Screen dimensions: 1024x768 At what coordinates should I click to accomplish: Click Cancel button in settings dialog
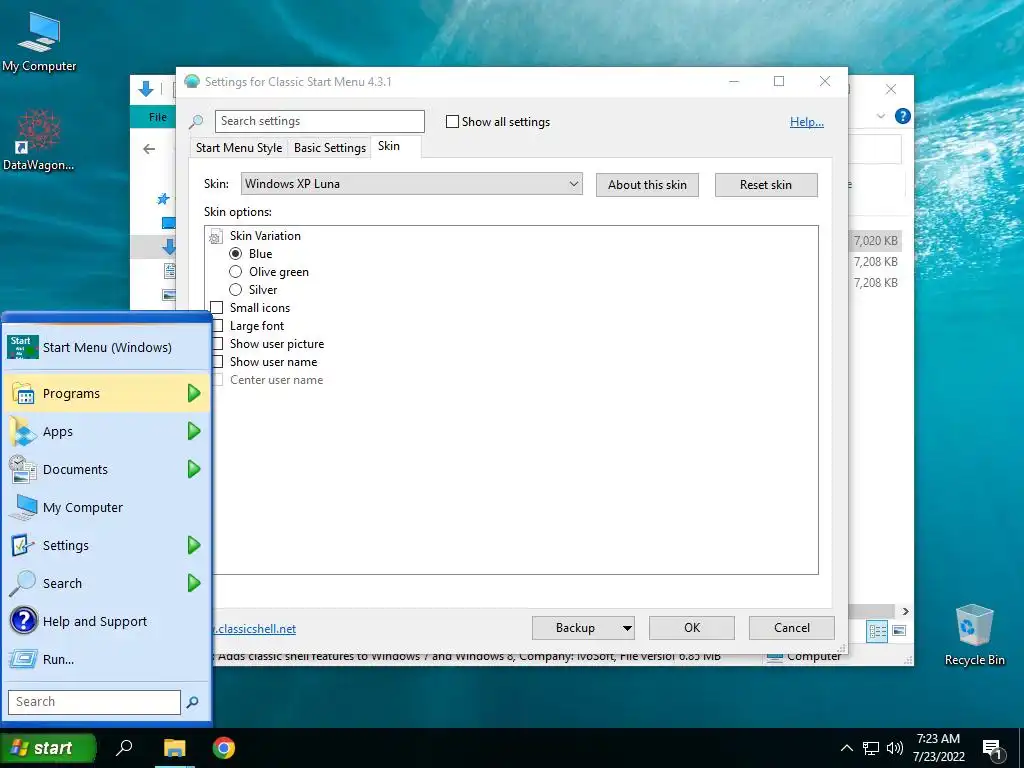[x=792, y=628]
